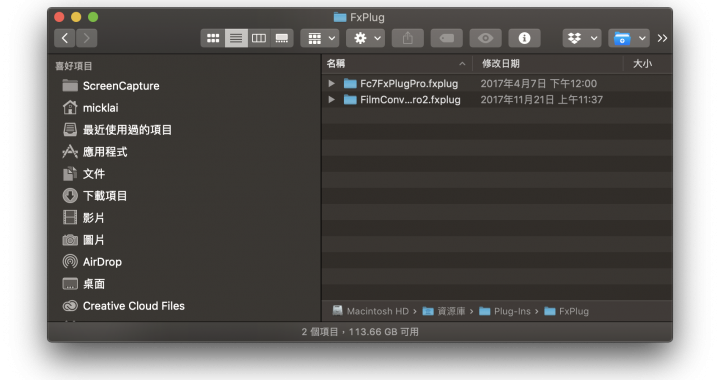Click the Share toolbar button
This screenshot has width=720, height=380.
tap(408, 38)
